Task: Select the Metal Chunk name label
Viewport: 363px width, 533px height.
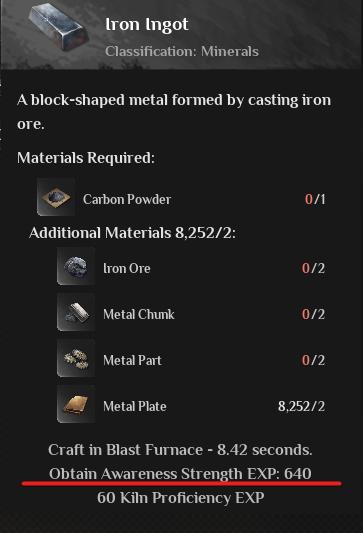Action: pos(139,314)
